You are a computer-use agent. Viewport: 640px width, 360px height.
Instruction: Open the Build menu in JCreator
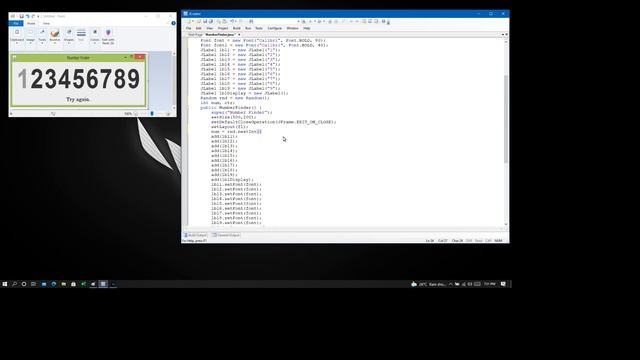237,28
